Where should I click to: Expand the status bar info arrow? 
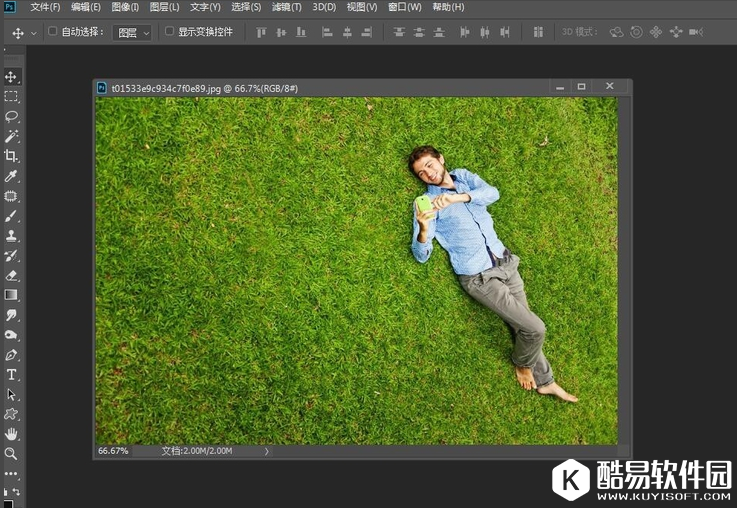click(x=266, y=451)
